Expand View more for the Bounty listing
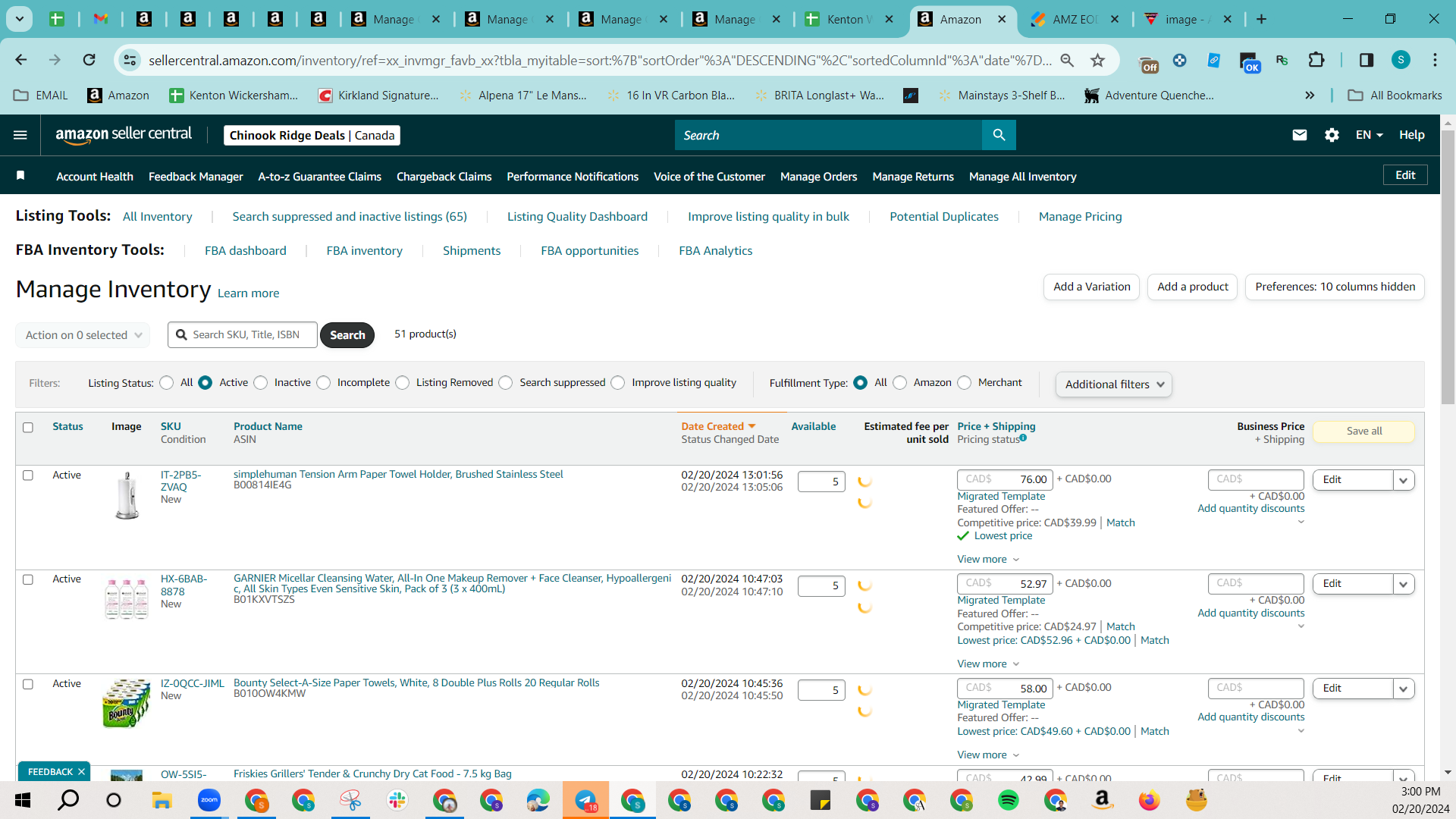This screenshot has height=819, width=1456. click(x=988, y=755)
